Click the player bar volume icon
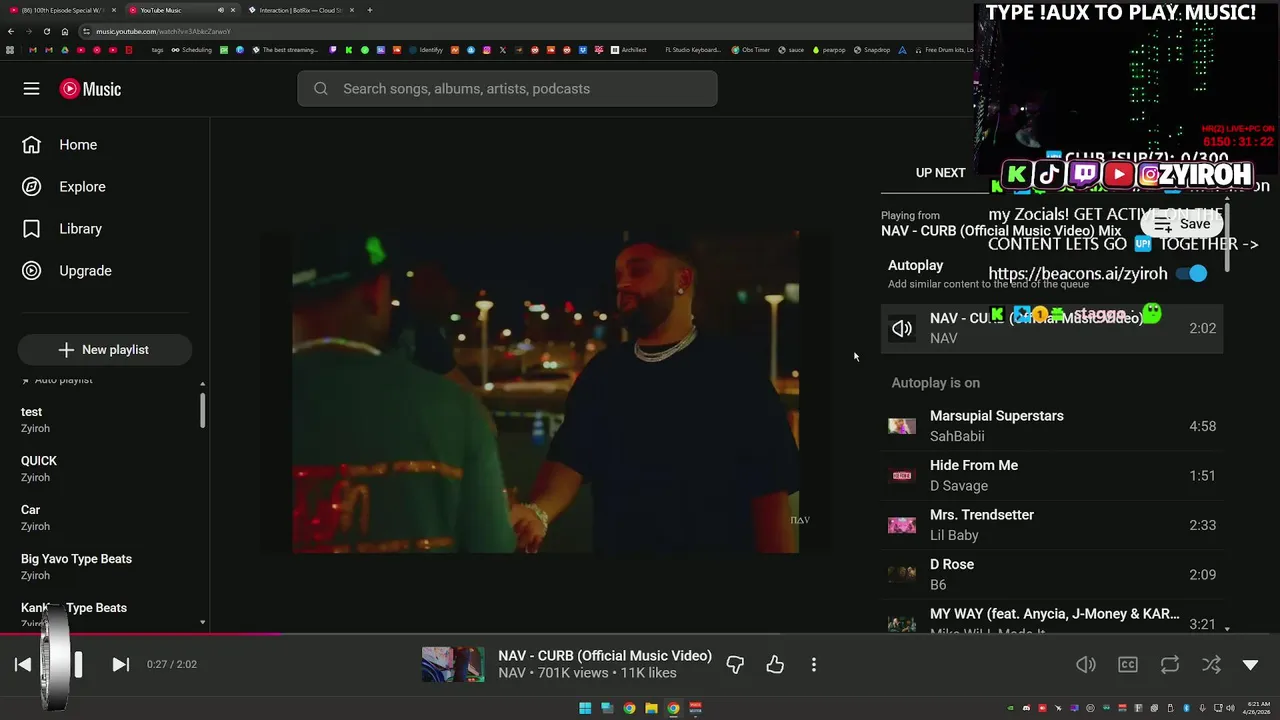The width and height of the screenshot is (1280, 720). [x=1086, y=665]
